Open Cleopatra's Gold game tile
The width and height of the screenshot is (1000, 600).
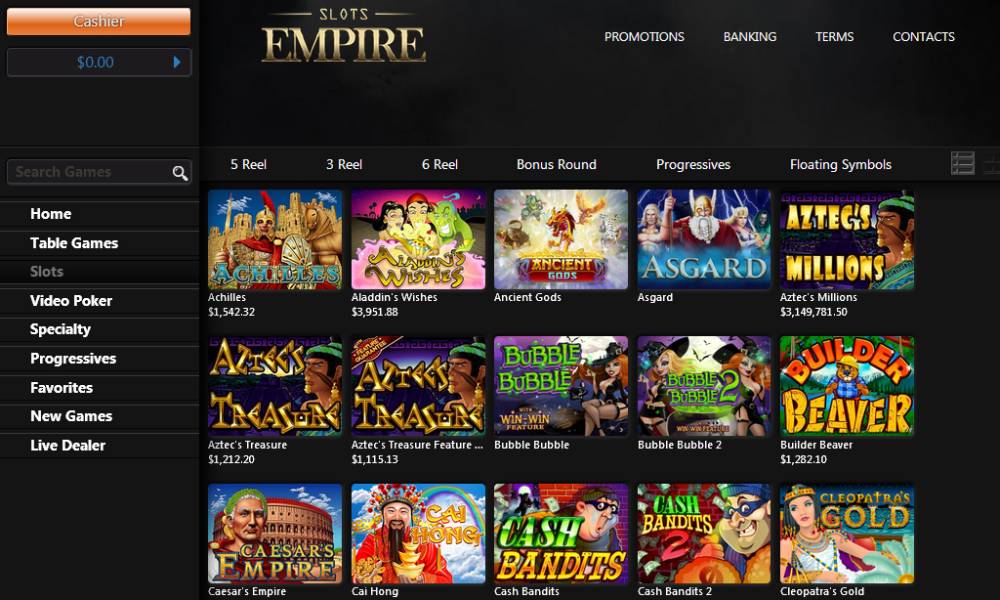[847, 534]
